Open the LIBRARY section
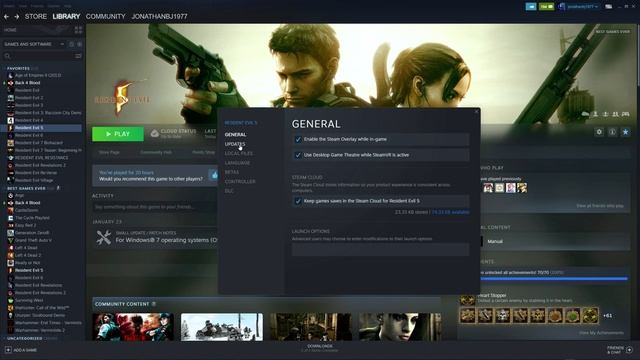This screenshot has height=360, width=640. point(66,16)
